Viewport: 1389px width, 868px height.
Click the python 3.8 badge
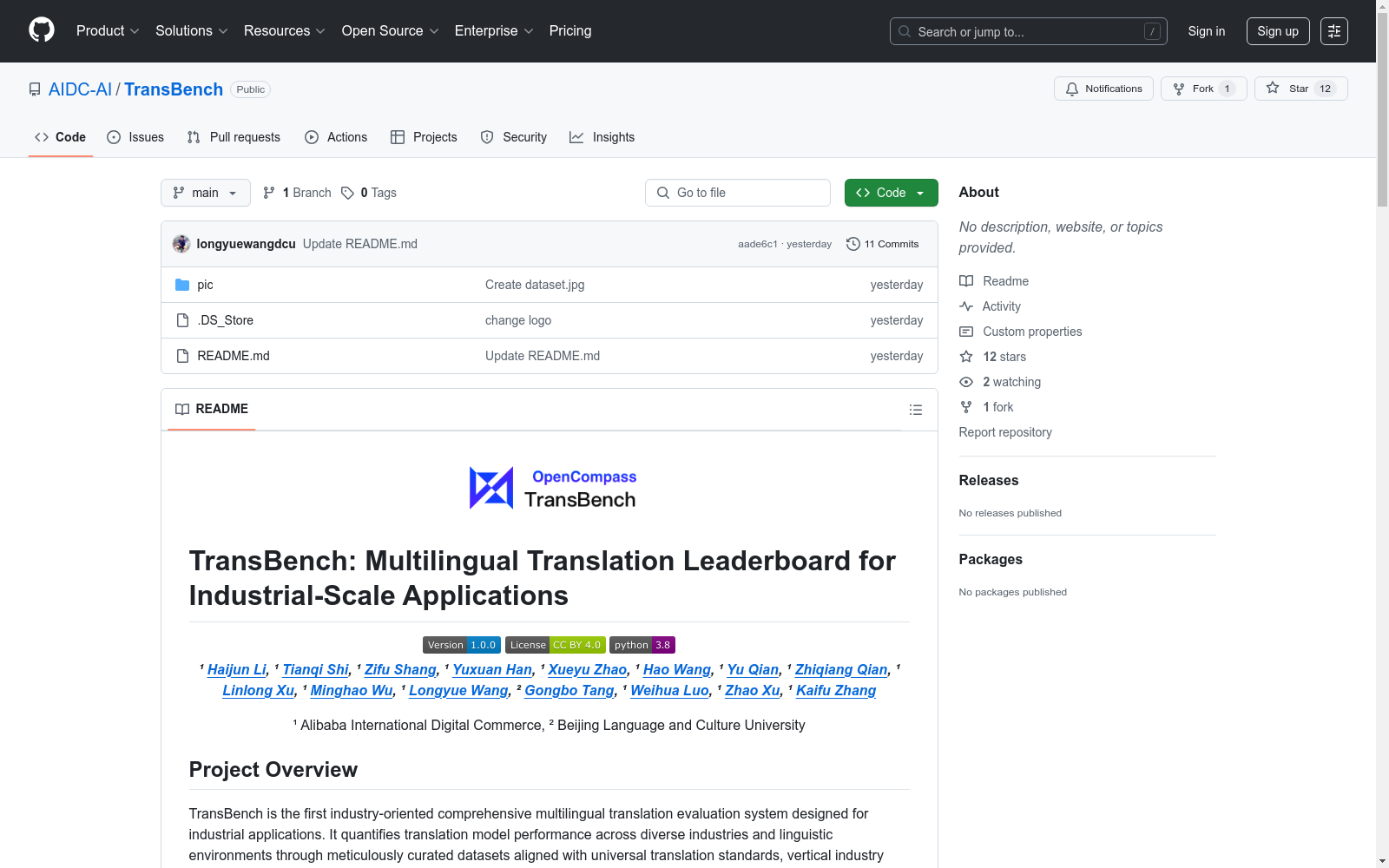(x=642, y=645)
